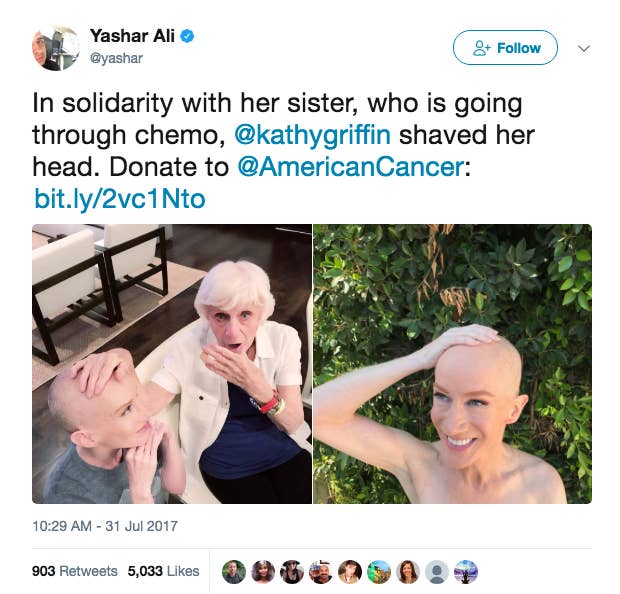This screenshot has width=620, height=594.
Task: Click the fourth liker avatar
Action: click(321, 572)
